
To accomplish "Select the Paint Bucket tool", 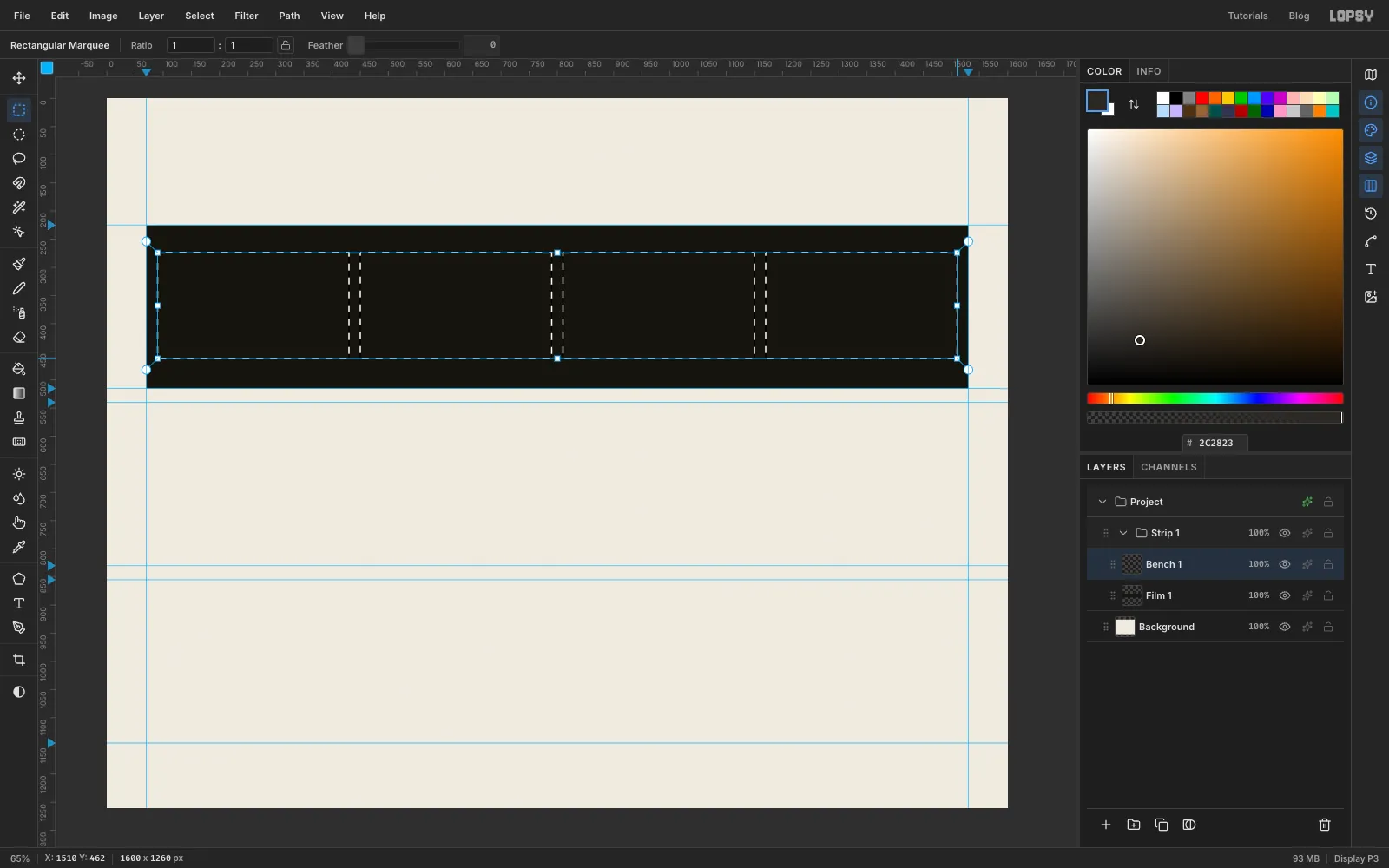I will tap(19, 369).
